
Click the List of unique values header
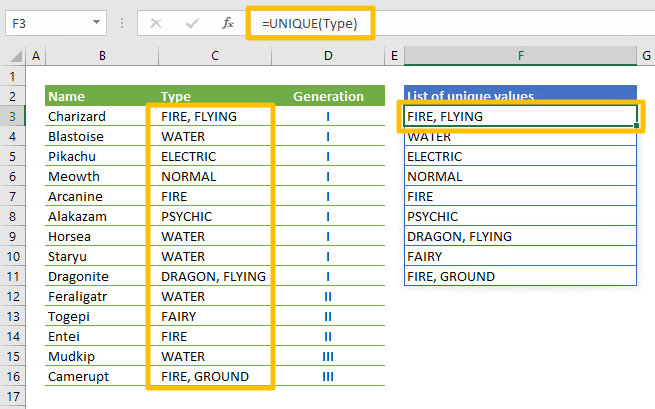(520, 96)
